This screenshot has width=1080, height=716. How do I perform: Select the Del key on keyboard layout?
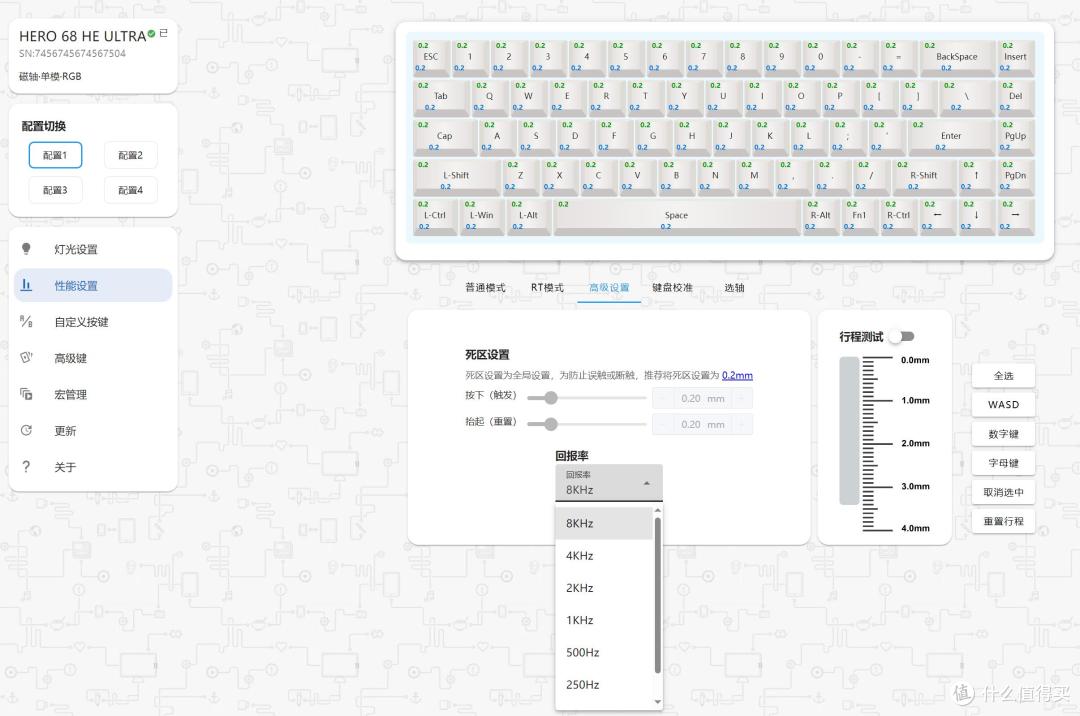pyautogui.click(x=1015, y=96)
